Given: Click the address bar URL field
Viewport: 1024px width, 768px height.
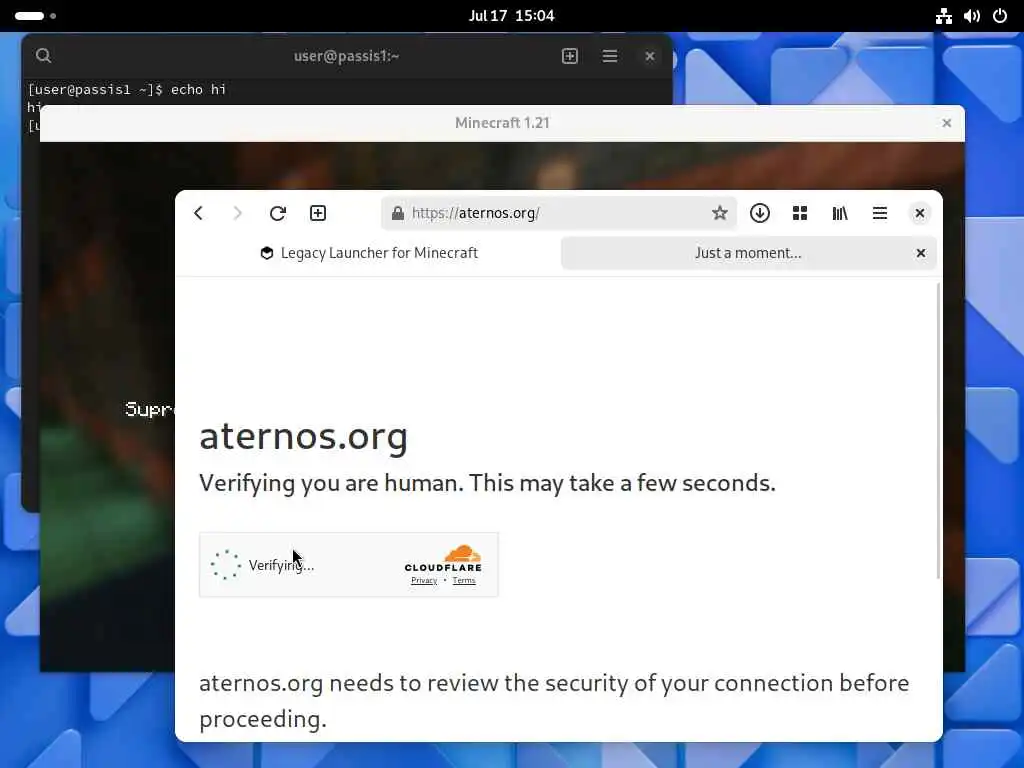Looking at the screenshot, I should click(x=558, y=213).
